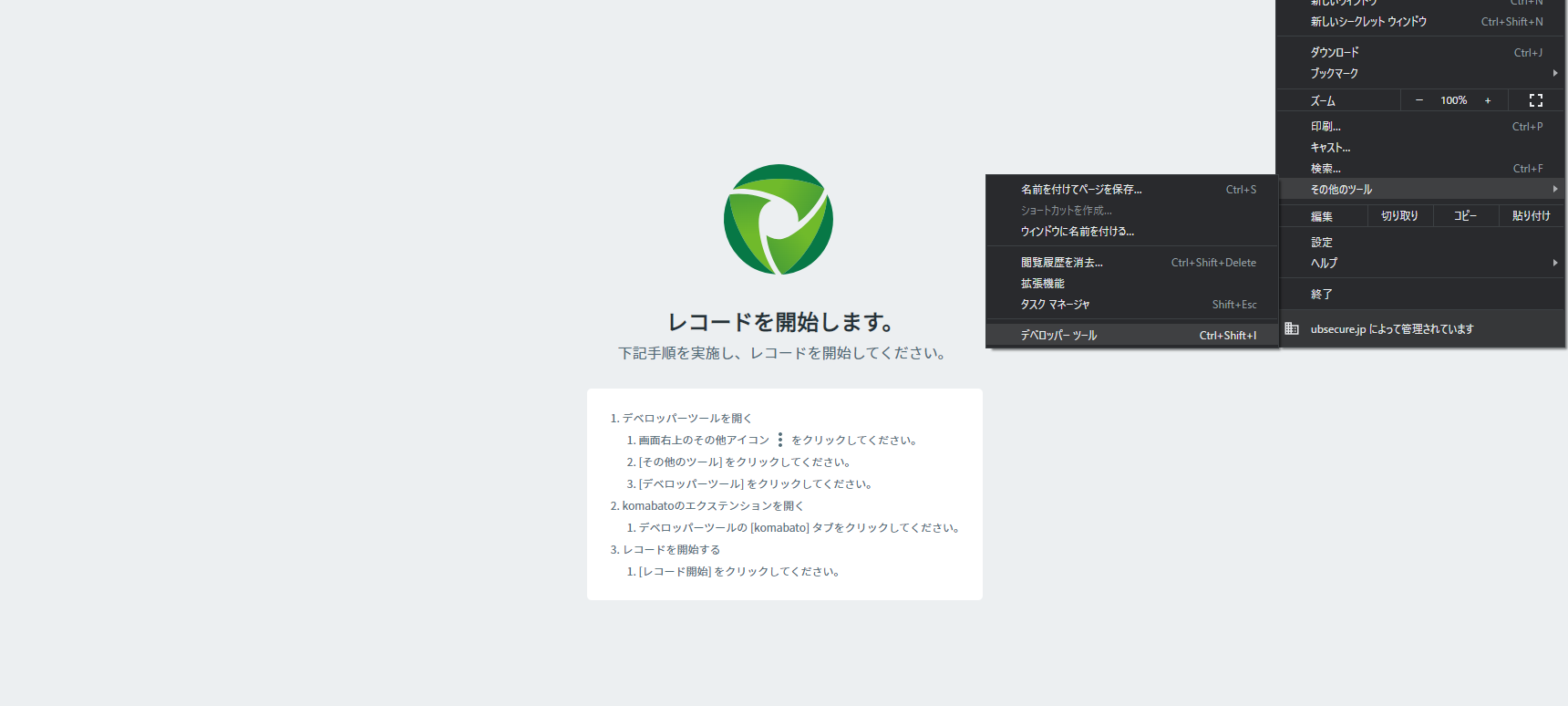Open 拡張機能 from the submenu
Image resolution: width=1568 pixels, height=706 pixels.
click(1132, 283)
